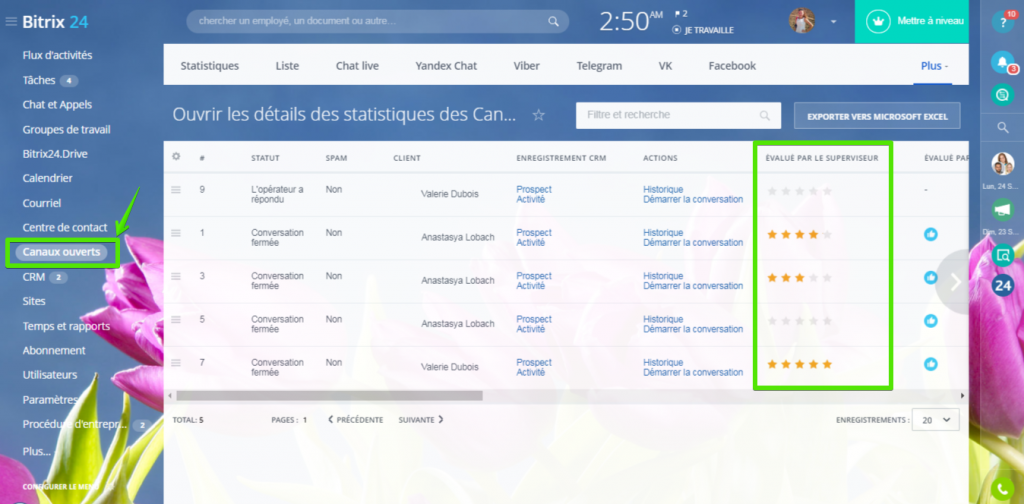
Task: Open row menu for conversation 9
Action: tap(176, 190)
